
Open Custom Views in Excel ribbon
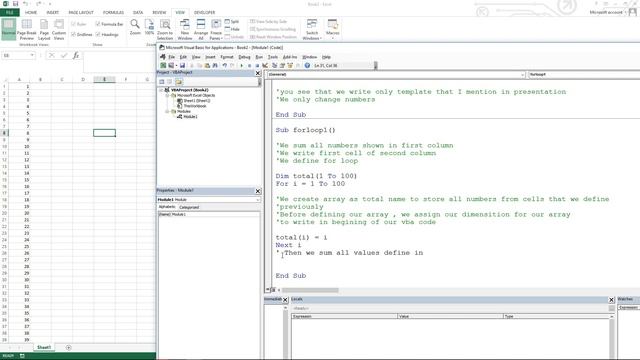click(59, 29)
